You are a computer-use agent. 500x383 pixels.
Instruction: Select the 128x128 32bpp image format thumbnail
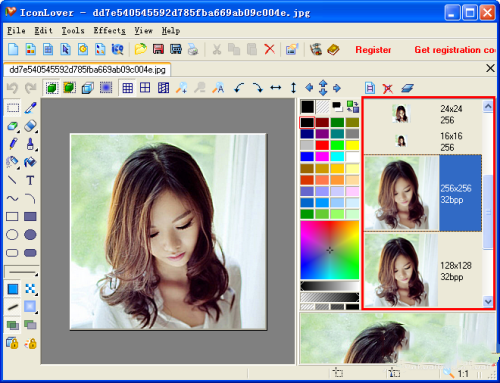tap(422, 270)
